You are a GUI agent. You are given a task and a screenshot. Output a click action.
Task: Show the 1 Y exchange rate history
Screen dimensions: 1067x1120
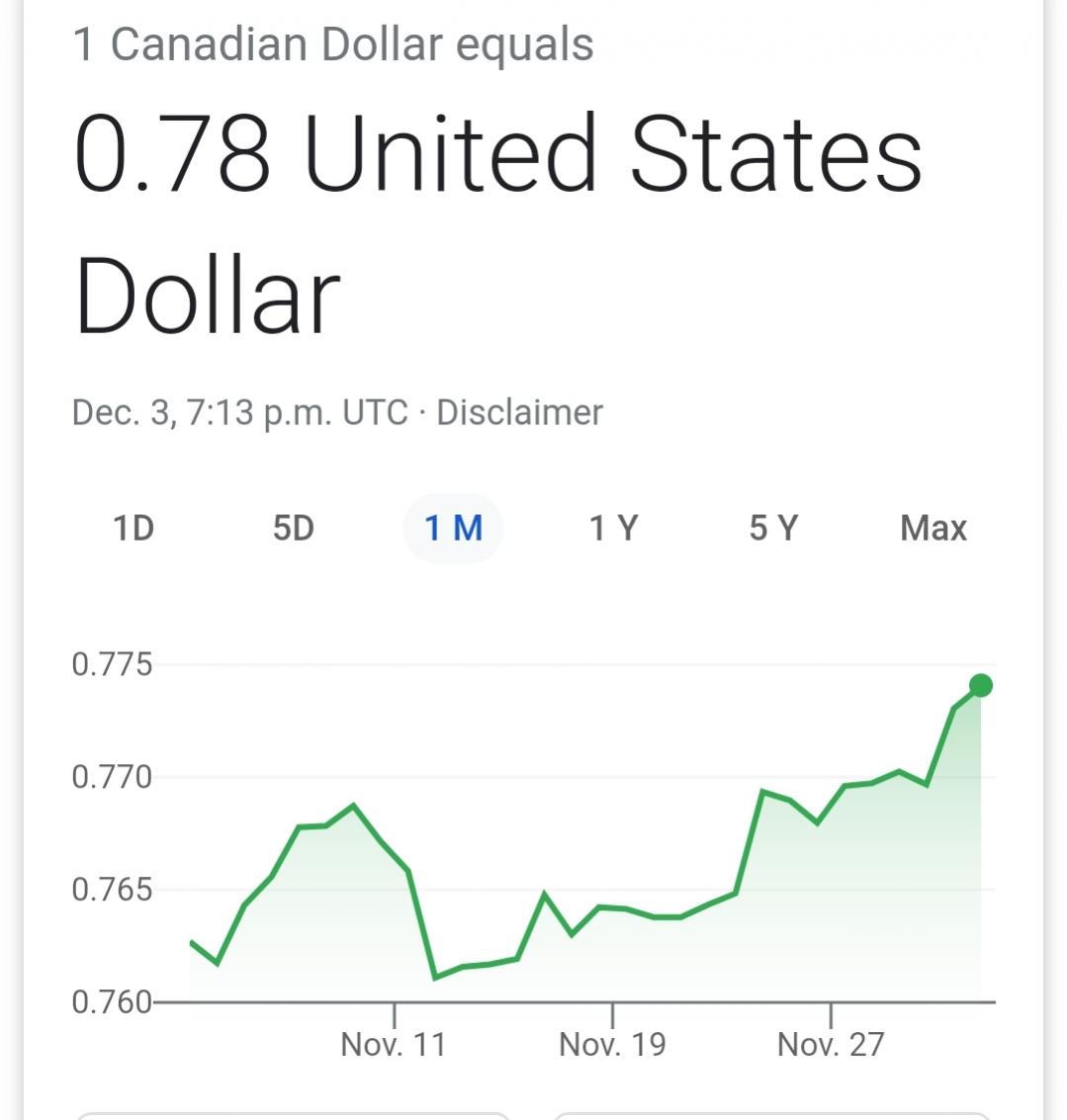[614, 528]
